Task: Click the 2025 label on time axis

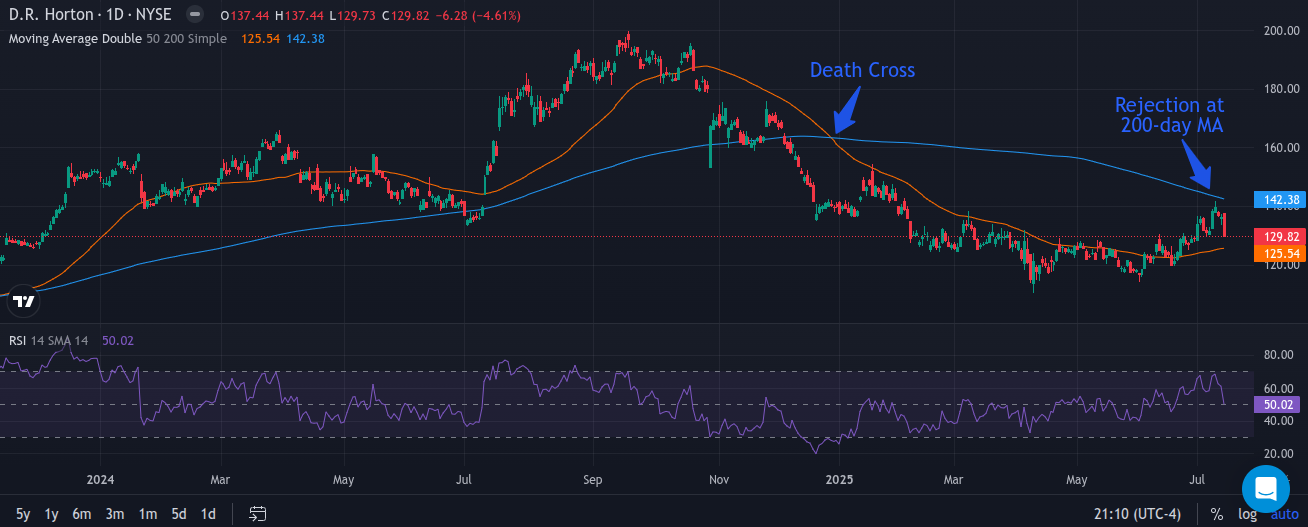Action: point(839,479)
